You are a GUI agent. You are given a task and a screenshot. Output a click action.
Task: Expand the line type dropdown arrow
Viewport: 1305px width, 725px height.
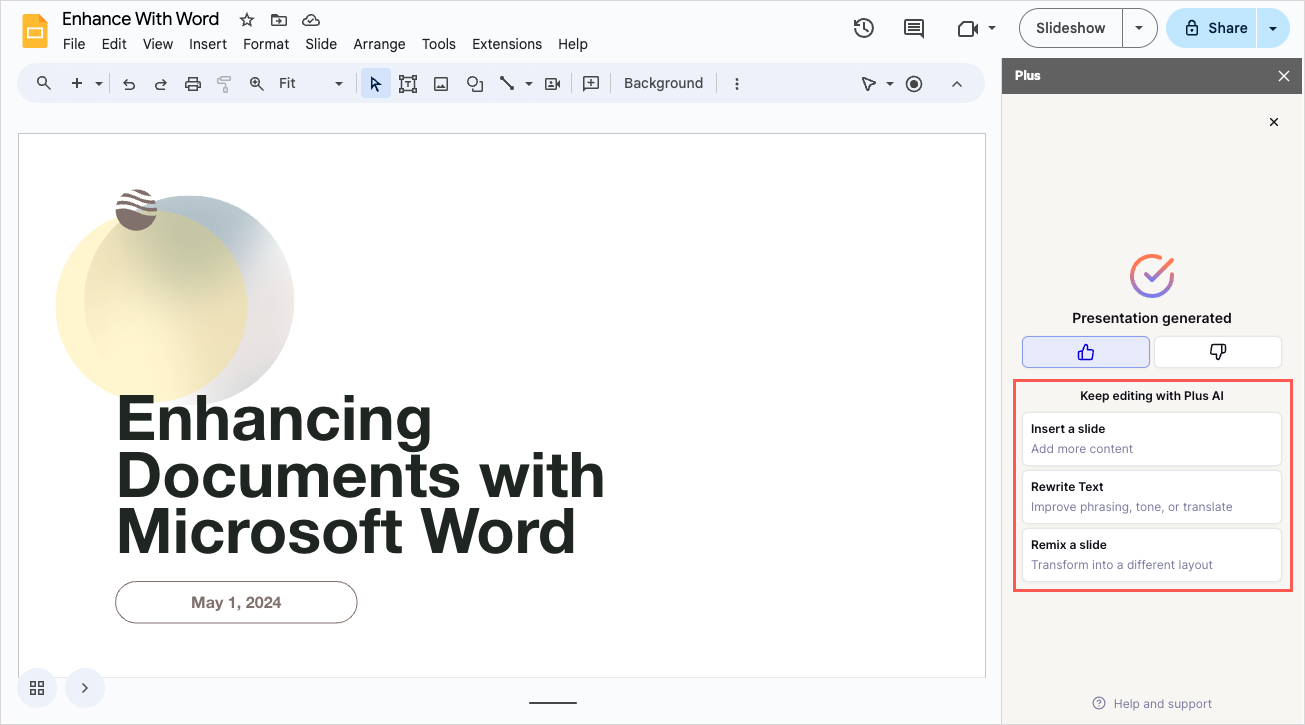529,84
